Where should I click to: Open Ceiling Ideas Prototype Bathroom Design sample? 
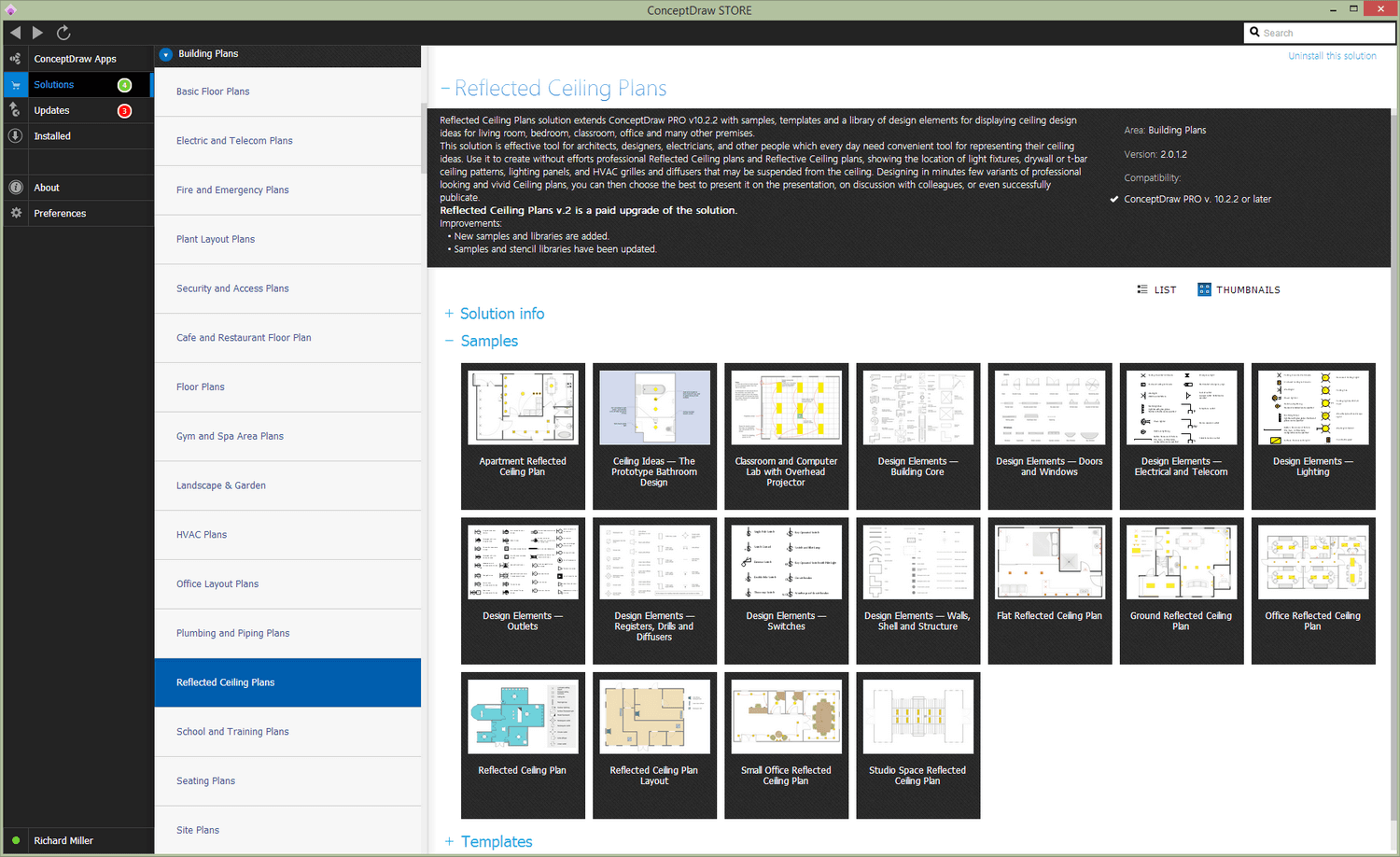(x=654, y=436)
